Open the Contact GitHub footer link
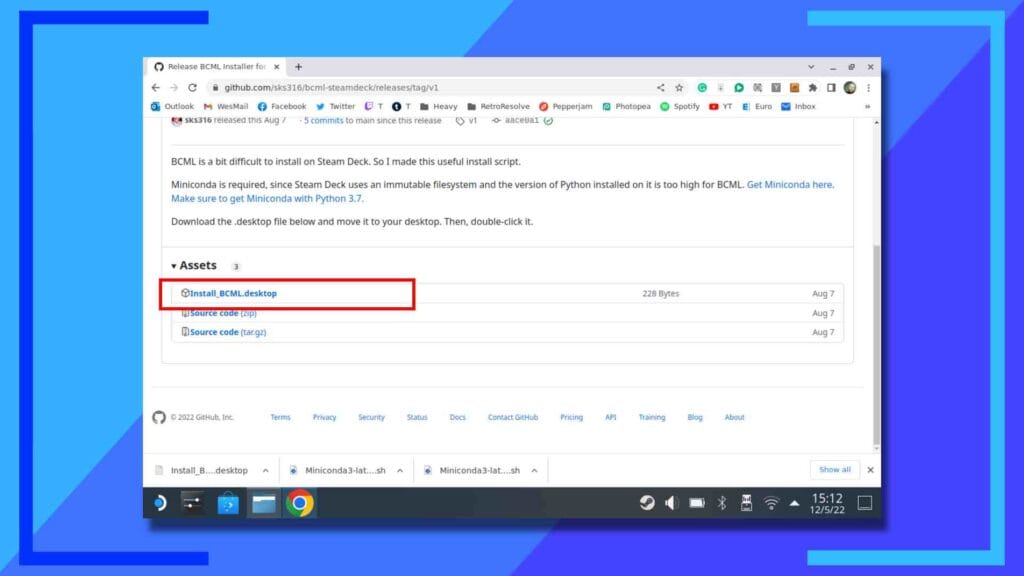 pyautogui.click(x=513, y=417)
